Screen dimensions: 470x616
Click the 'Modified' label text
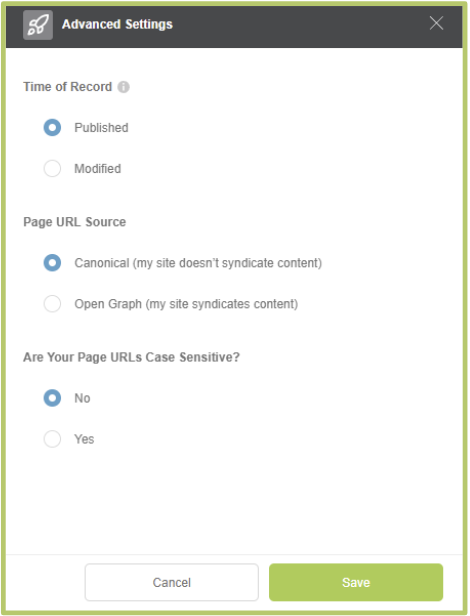98,169
